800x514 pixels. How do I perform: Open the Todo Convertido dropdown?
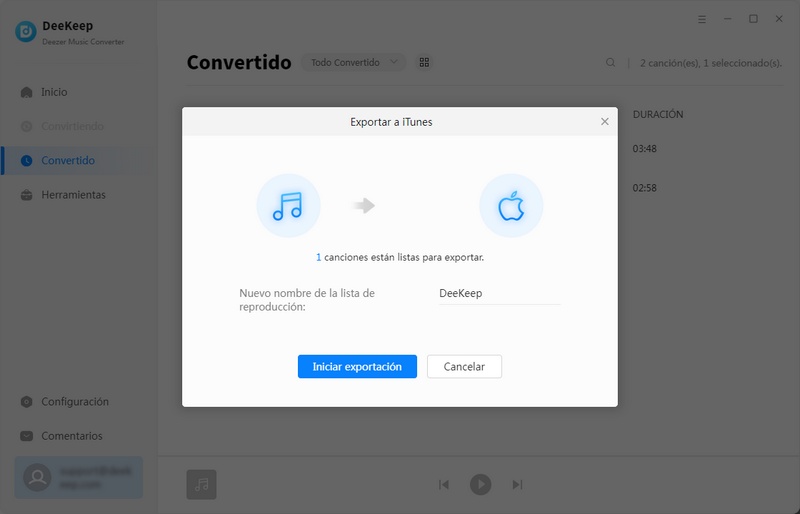click(354, 62)
